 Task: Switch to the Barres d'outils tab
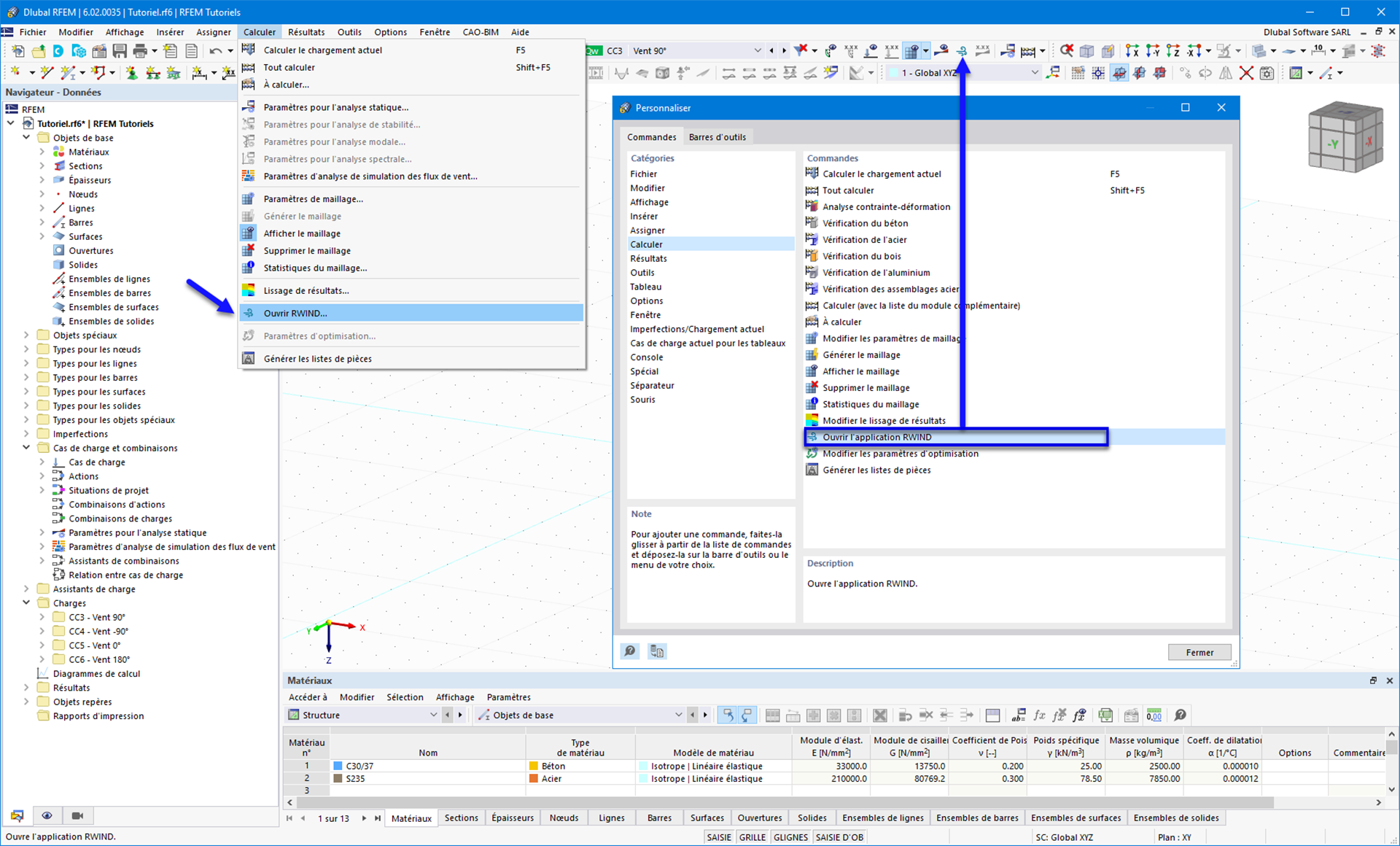(x=717, y=136)
